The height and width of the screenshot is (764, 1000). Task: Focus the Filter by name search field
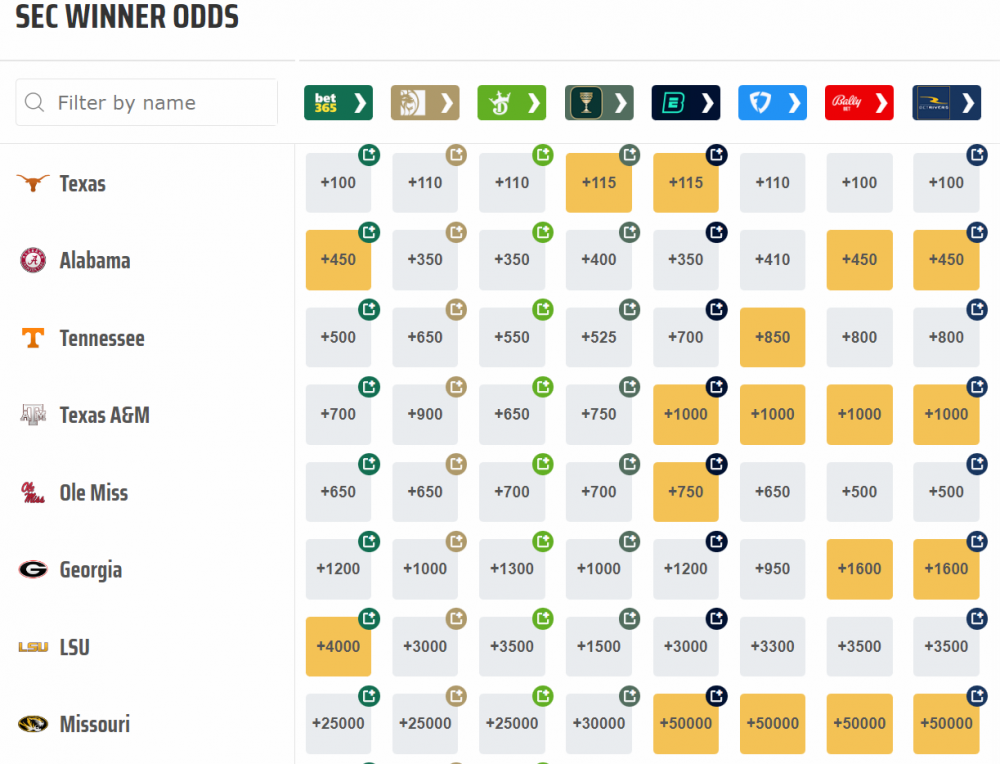pos(160,103)
